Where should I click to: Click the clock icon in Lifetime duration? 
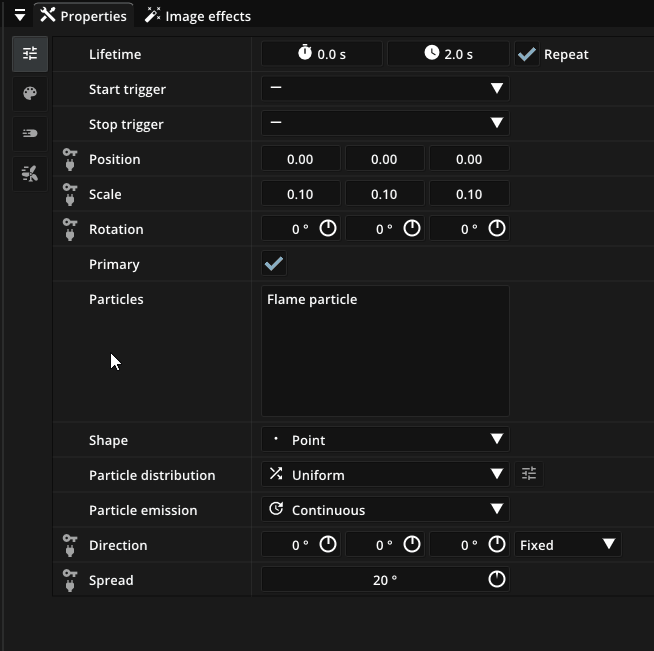coord(432,53)
